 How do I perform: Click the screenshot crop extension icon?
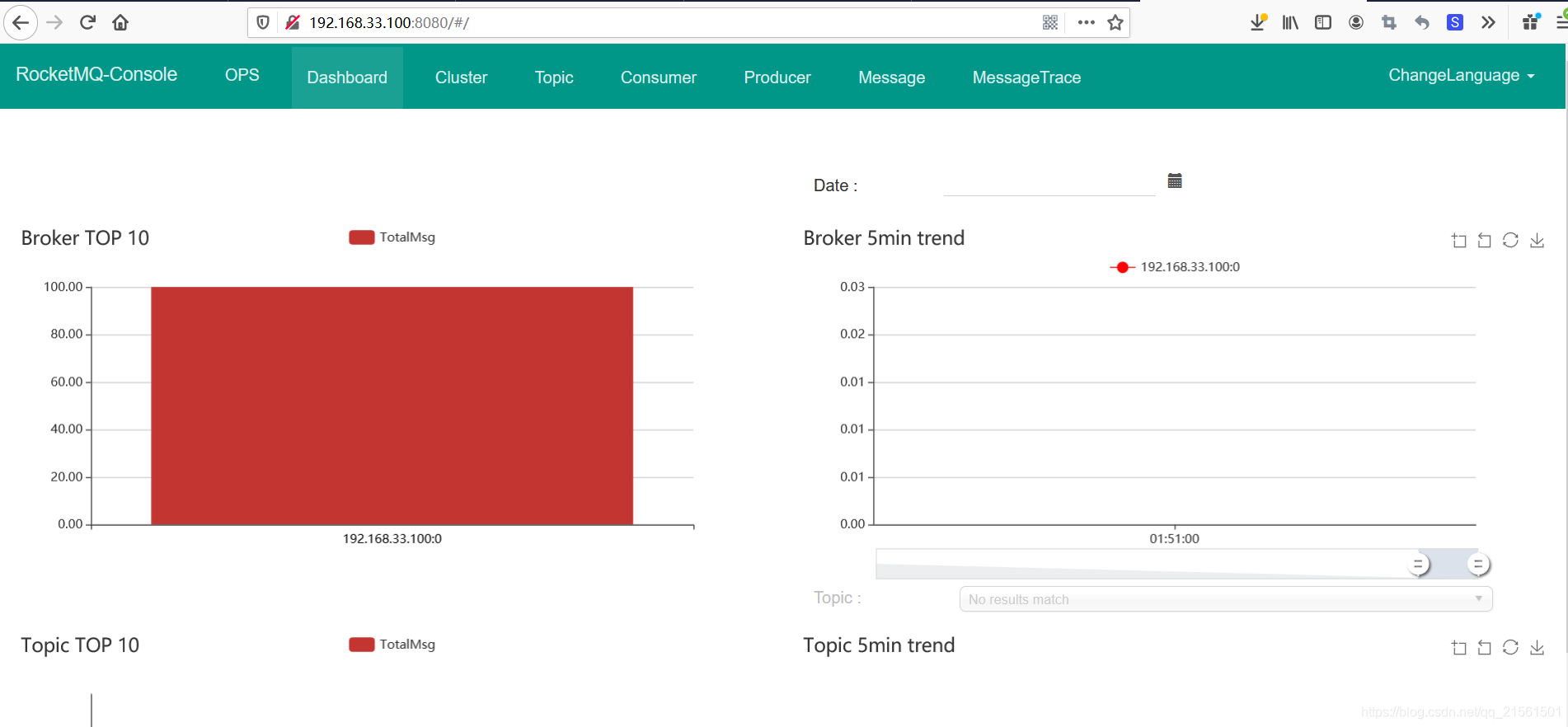coord(1389,22)
